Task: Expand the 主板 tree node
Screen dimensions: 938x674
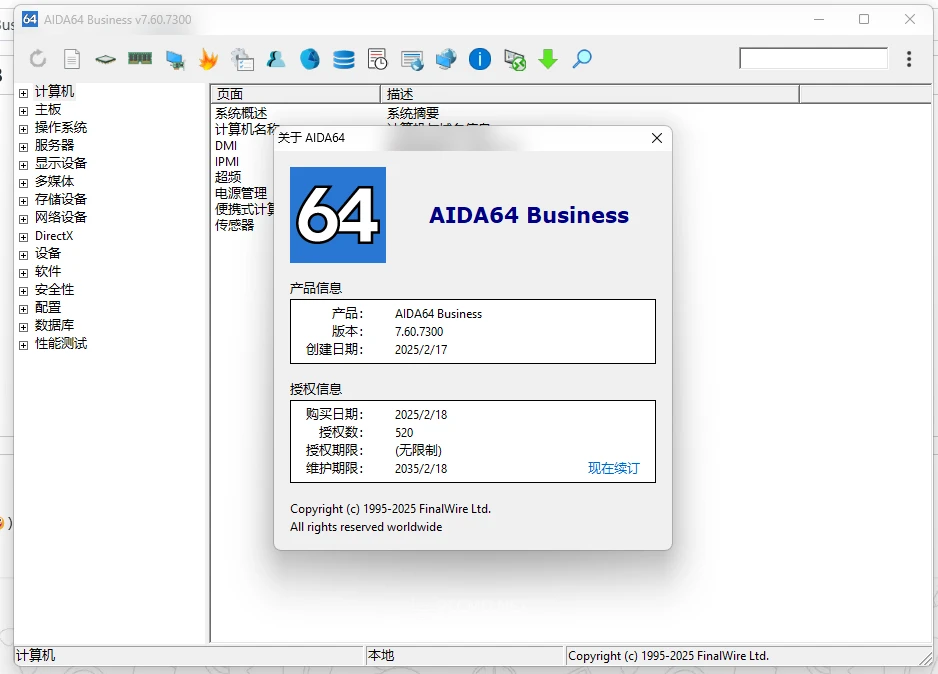Action: point(23,111)
